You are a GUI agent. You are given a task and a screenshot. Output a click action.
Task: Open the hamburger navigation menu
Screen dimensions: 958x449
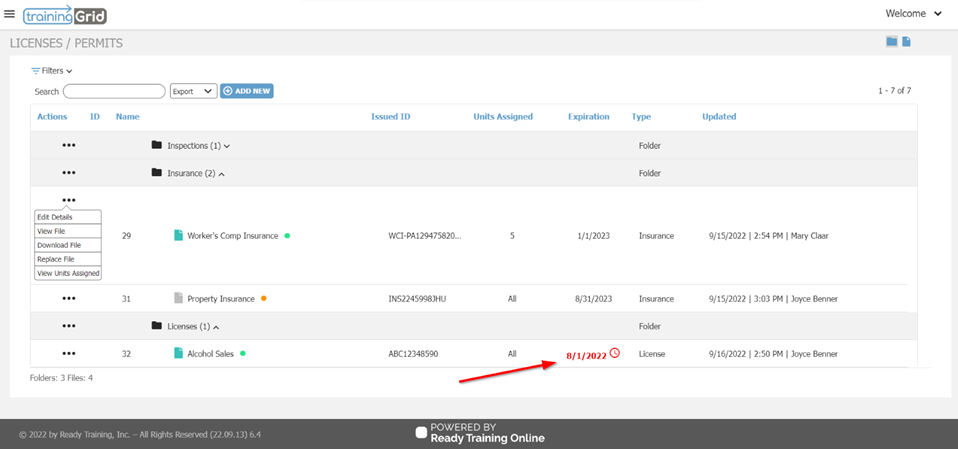point(10,14)
